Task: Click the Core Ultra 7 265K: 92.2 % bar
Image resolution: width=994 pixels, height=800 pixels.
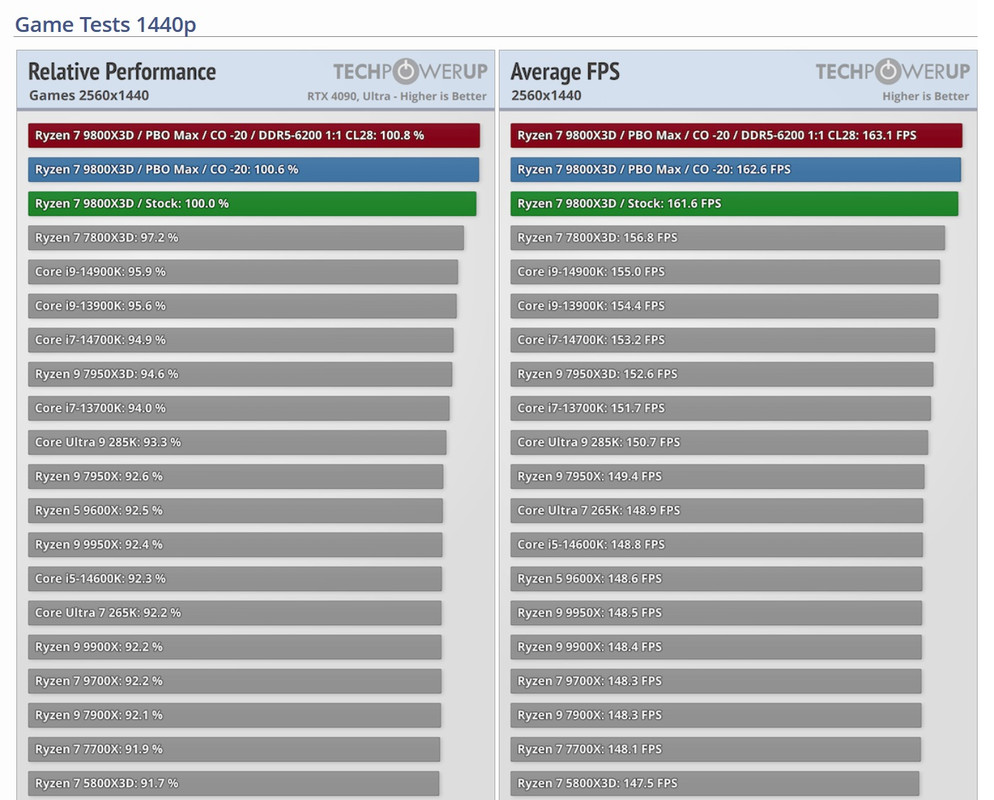Action: click(235, 613)
